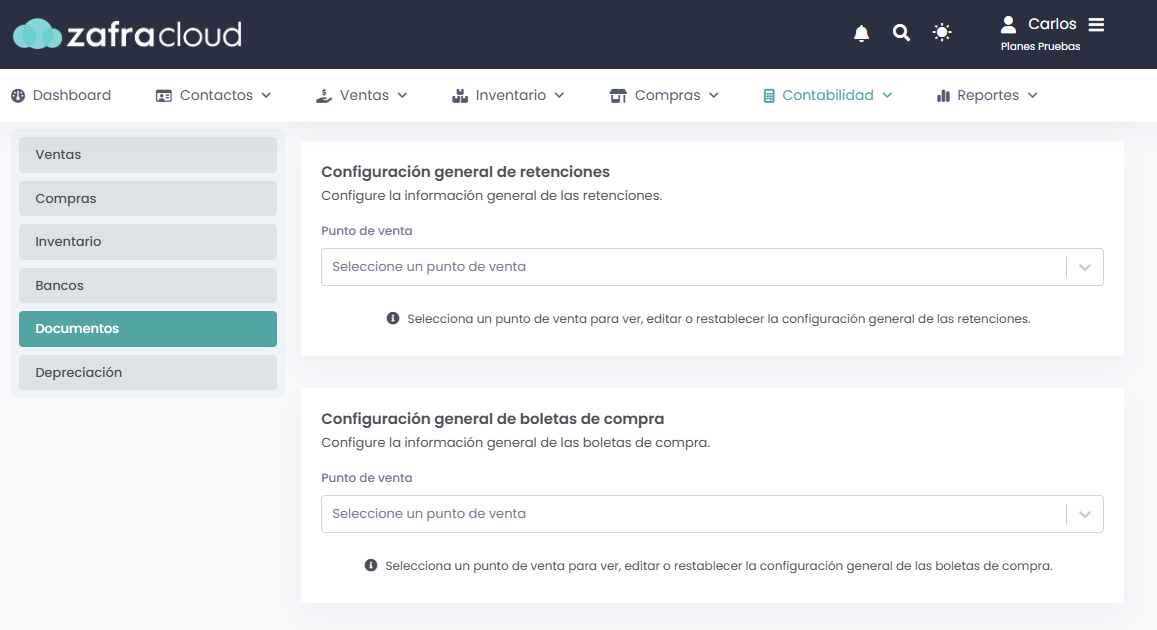The height and width of the screenshot is (630, 1157).
Task: Select Inventario in the sidebar
Action: pyautogui.click(x=148, y=242)
